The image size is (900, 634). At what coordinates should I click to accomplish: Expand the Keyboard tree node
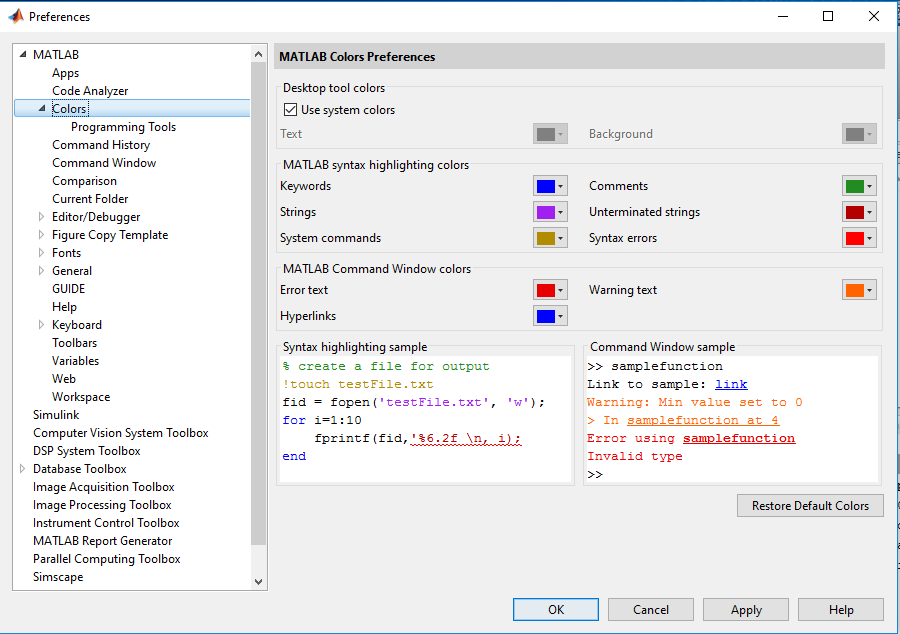click(41, 325)
